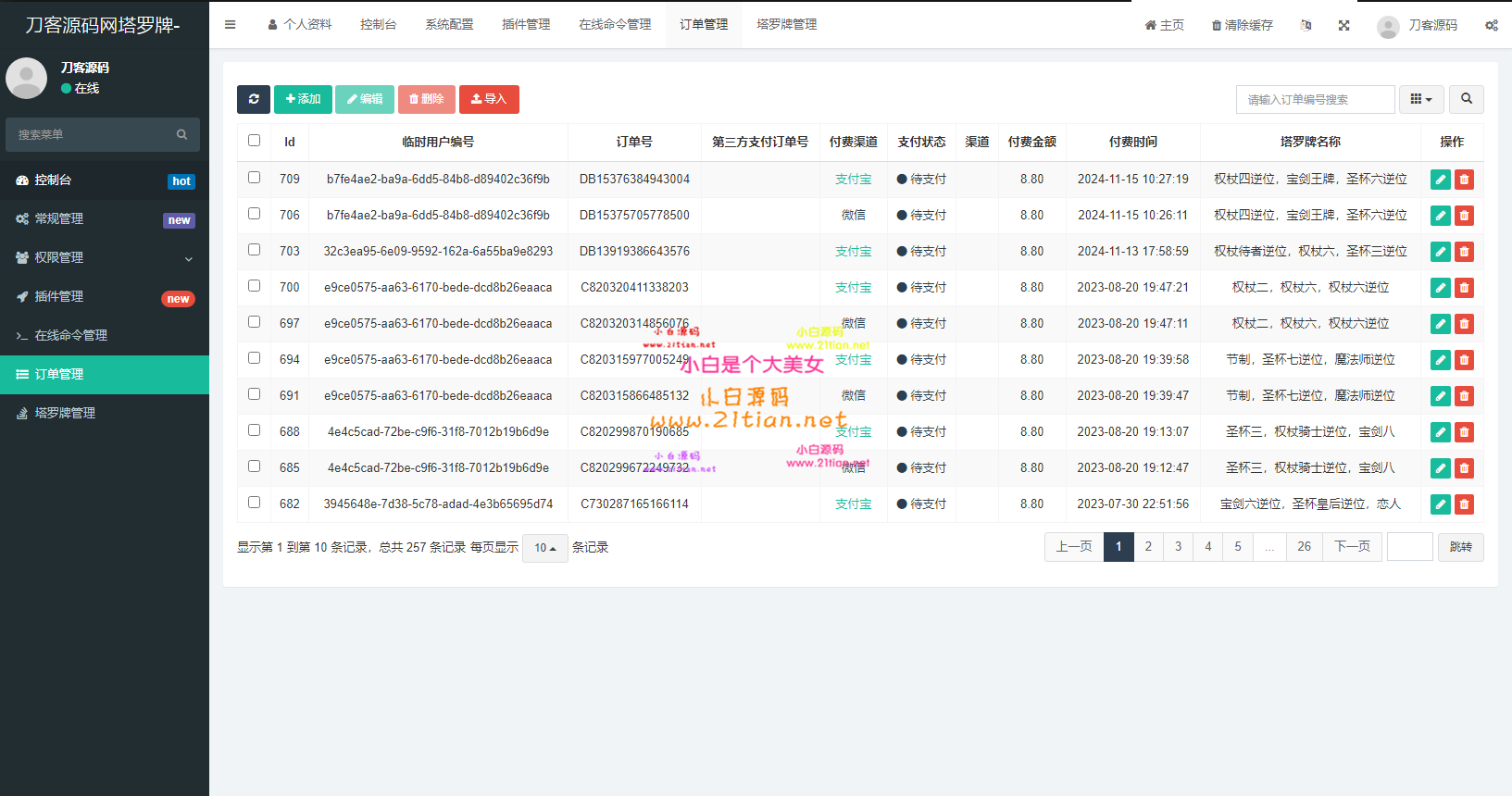Click 支付宝 link in row 709
This screenshot has height=796, width=1512.
point(853,180)
